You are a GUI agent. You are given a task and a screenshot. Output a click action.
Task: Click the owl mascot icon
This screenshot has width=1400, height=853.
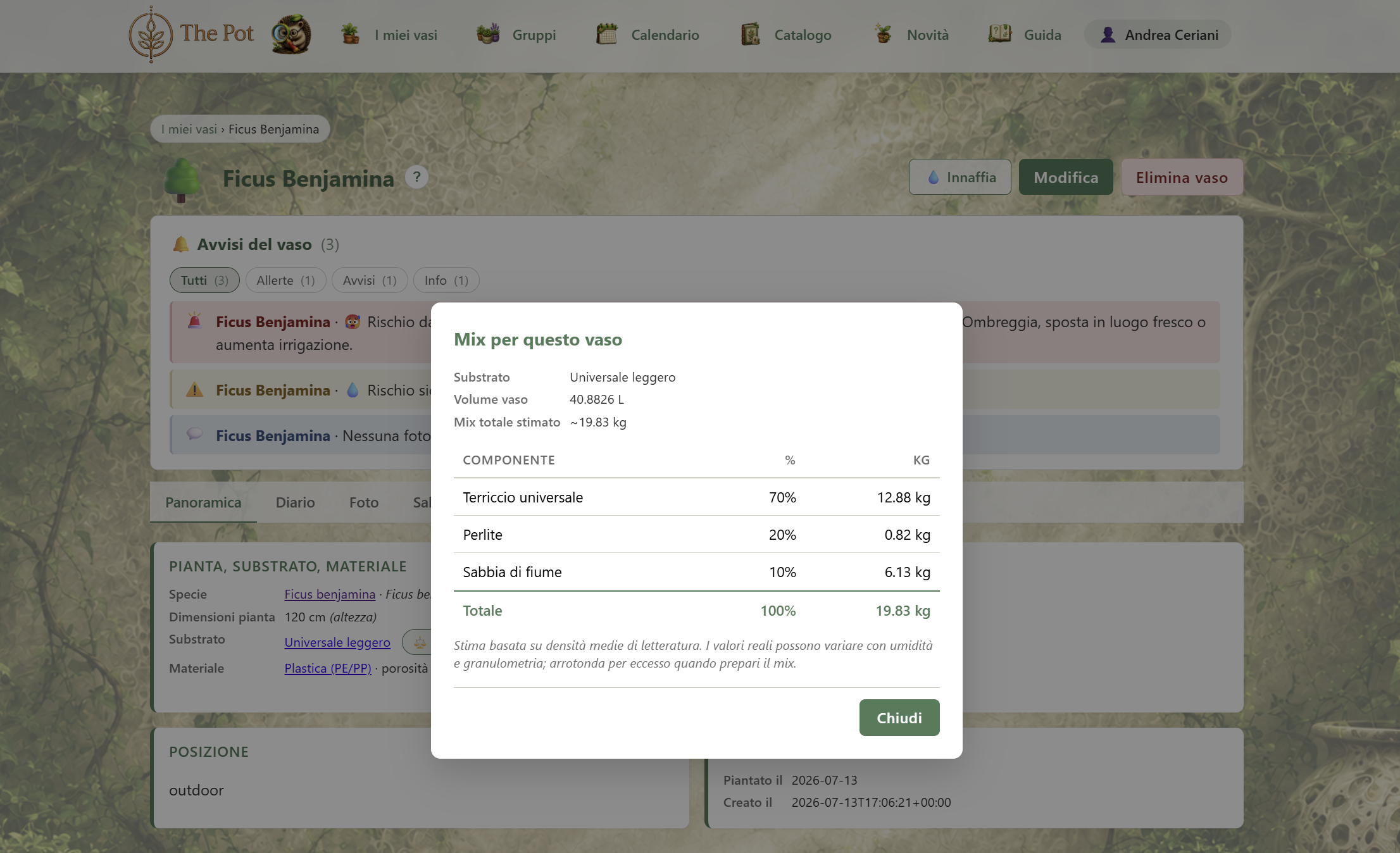tap(291, 34)
